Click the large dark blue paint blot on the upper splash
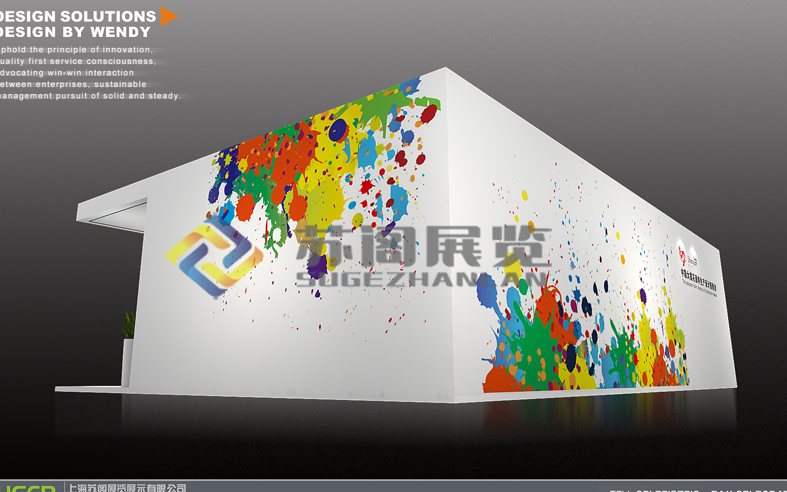The height and width of the screenshot is (492, 787). [339, 129]
